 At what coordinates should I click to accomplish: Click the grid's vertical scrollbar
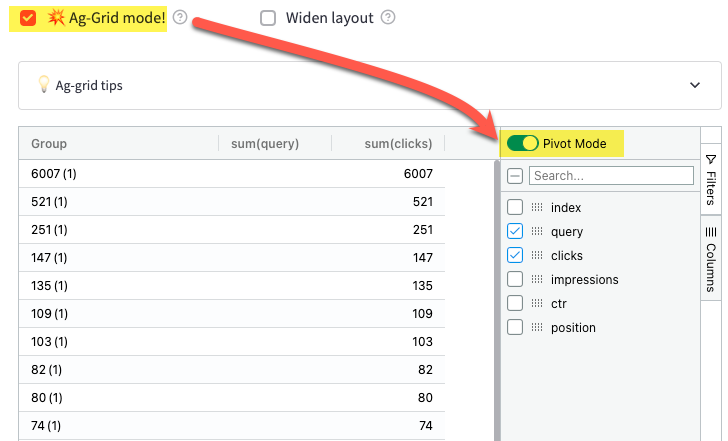click(x=496, y=300)
